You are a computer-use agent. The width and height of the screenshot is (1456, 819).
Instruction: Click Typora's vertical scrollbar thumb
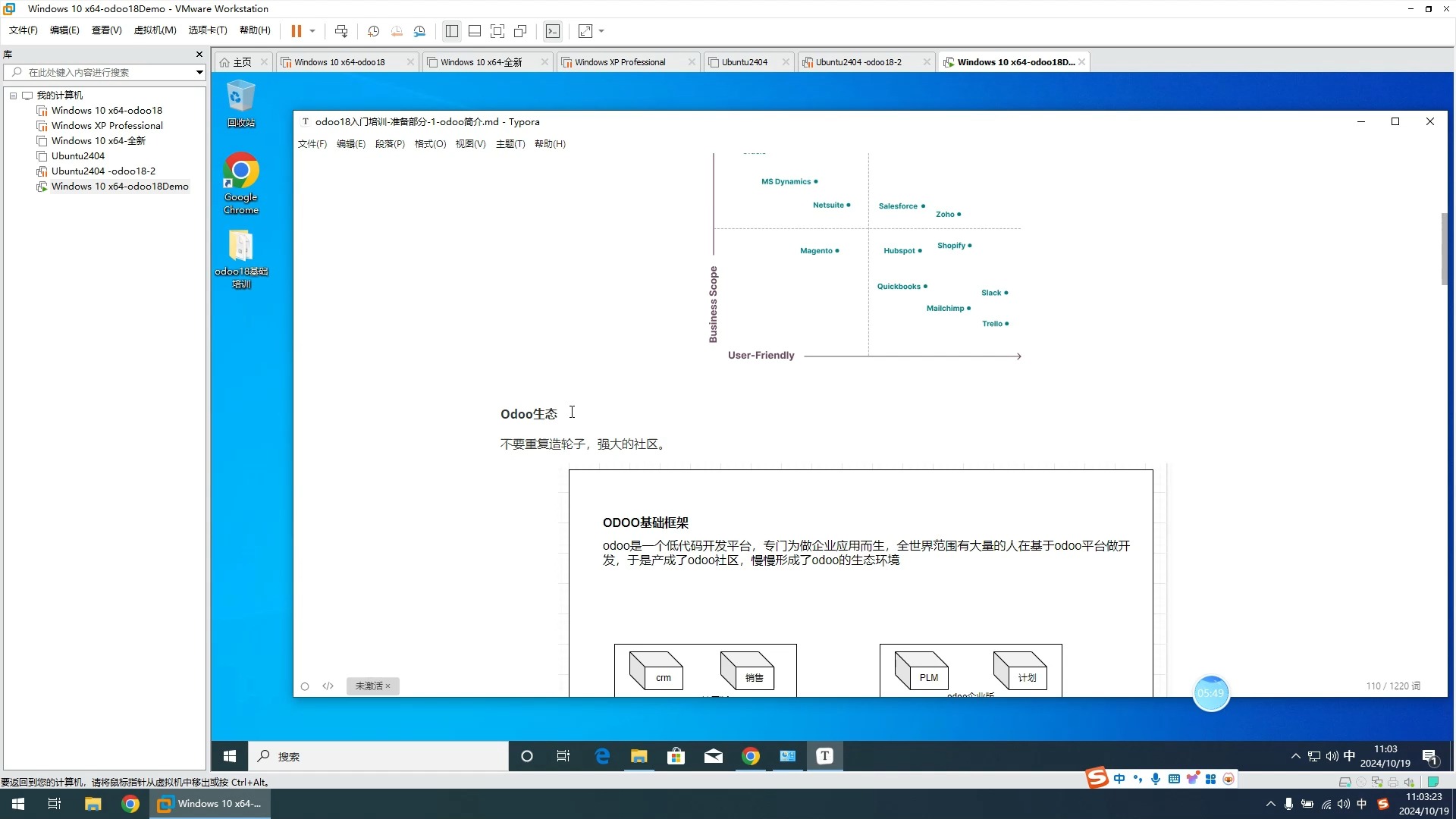tap(1444, 249)
